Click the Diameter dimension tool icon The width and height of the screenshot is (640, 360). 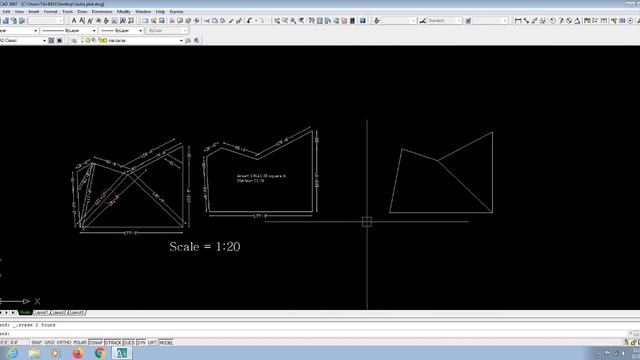(x=569, y=21)
